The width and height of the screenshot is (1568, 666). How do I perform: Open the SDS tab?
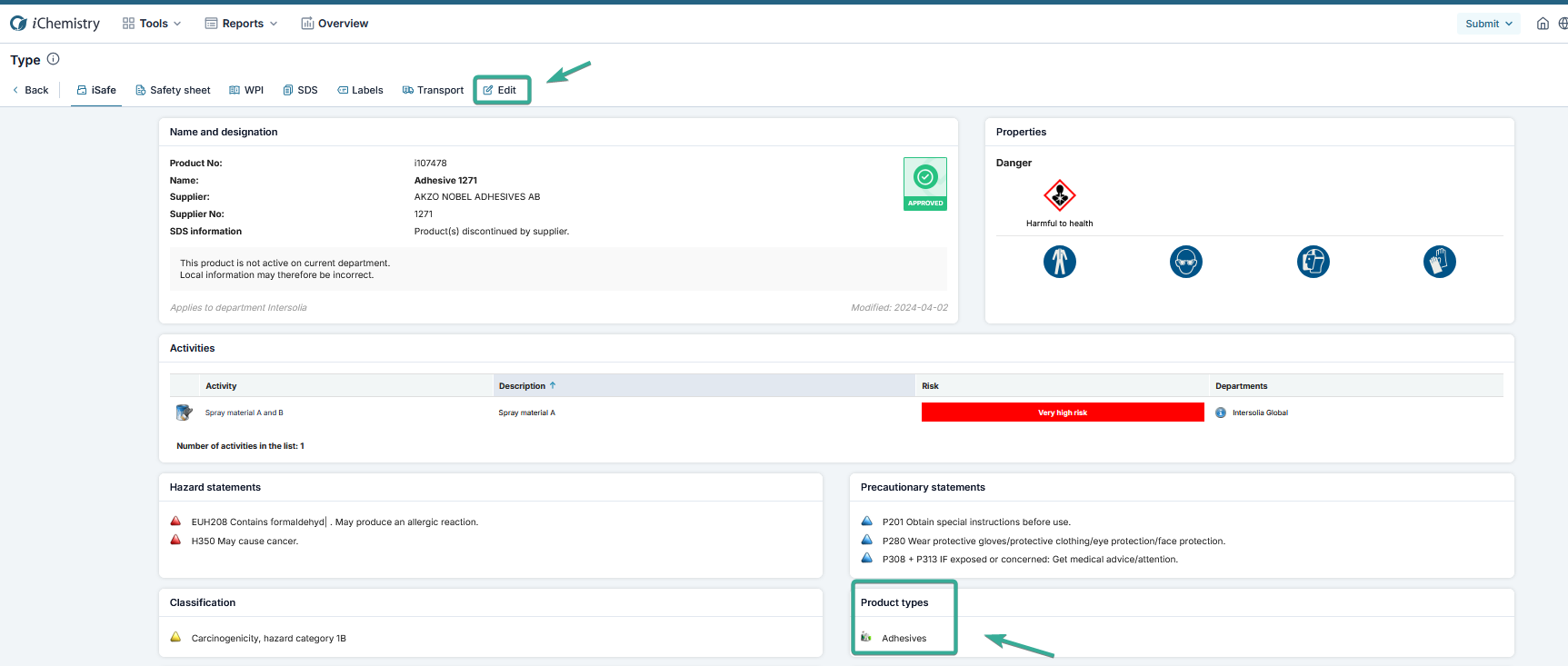click(x=300, y=90)
